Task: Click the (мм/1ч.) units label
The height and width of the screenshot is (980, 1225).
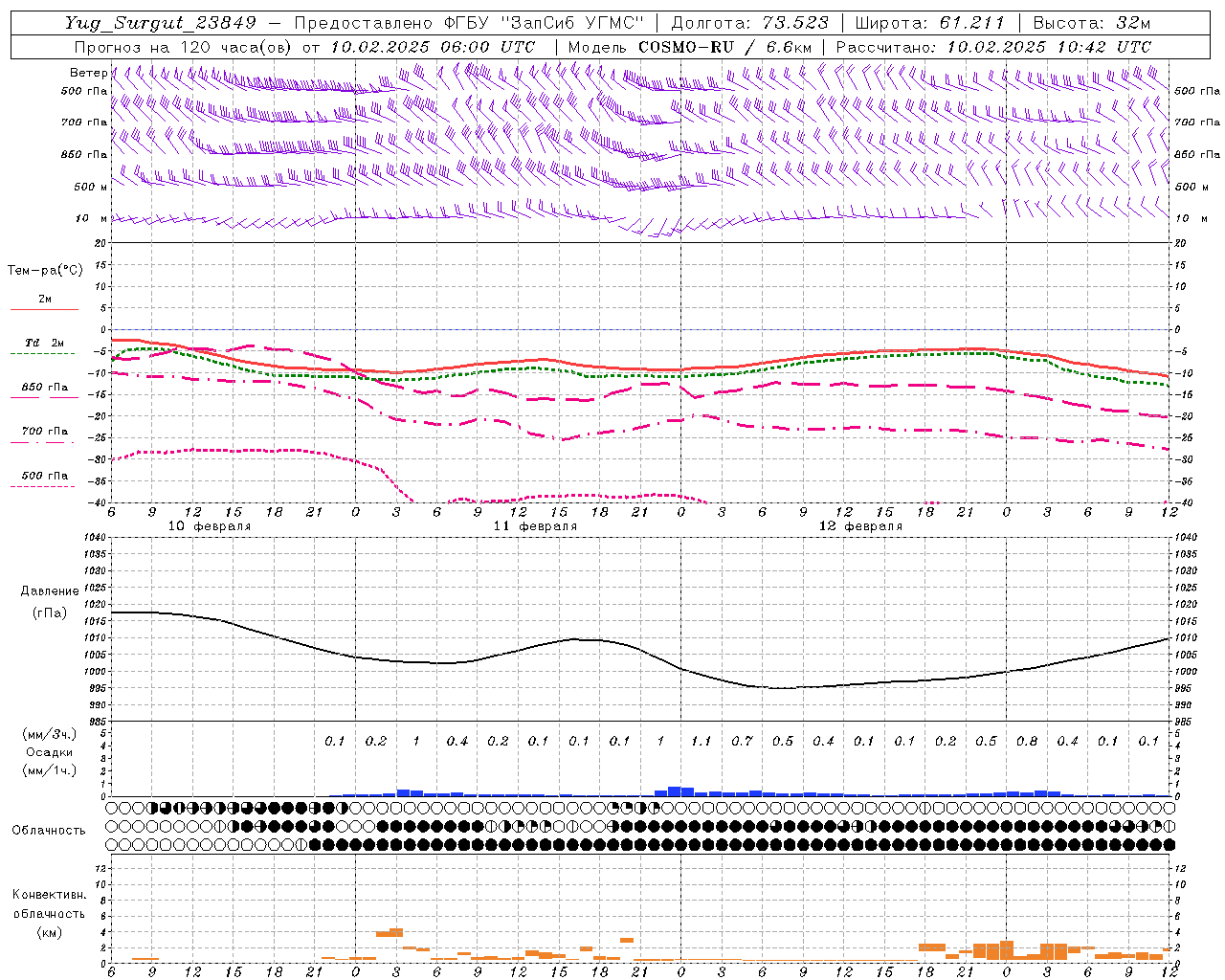Action: [50, 770]
